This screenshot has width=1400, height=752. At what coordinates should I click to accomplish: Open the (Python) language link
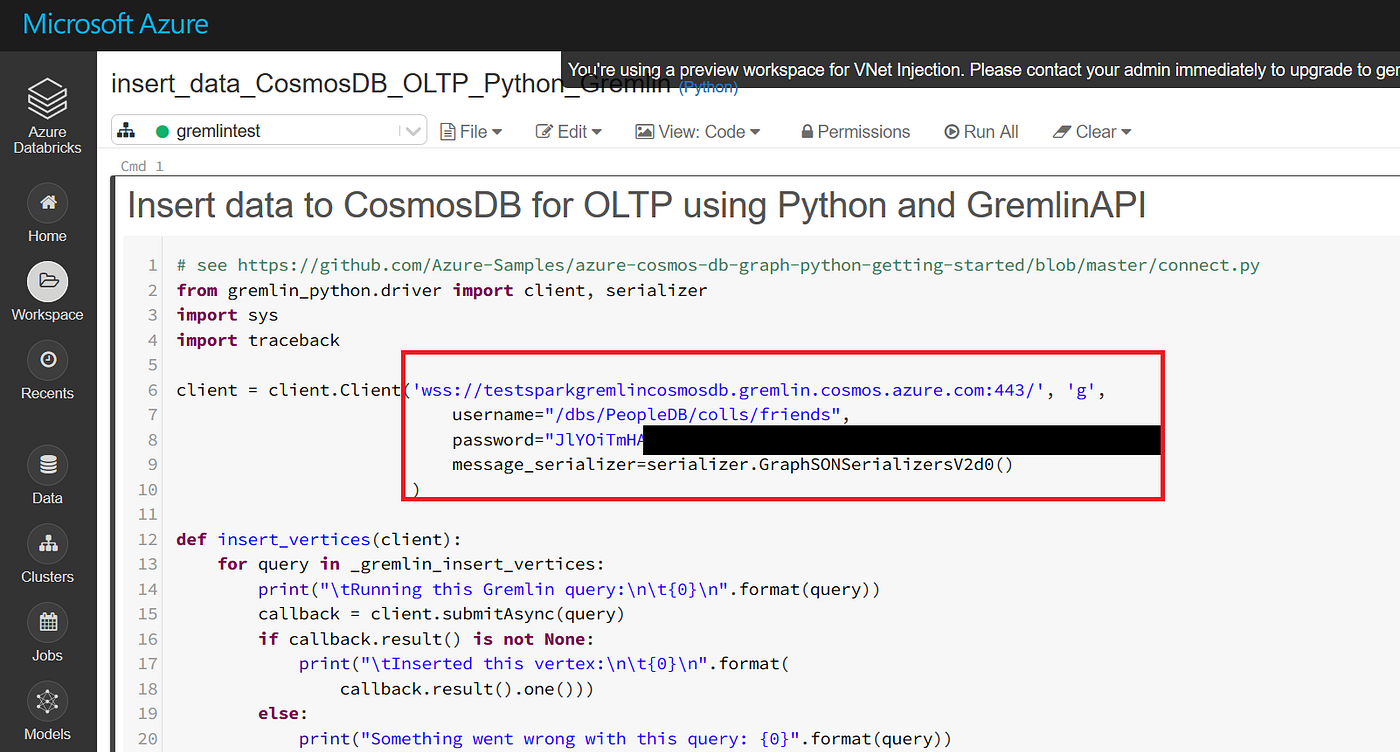click(x=708, y=87)
